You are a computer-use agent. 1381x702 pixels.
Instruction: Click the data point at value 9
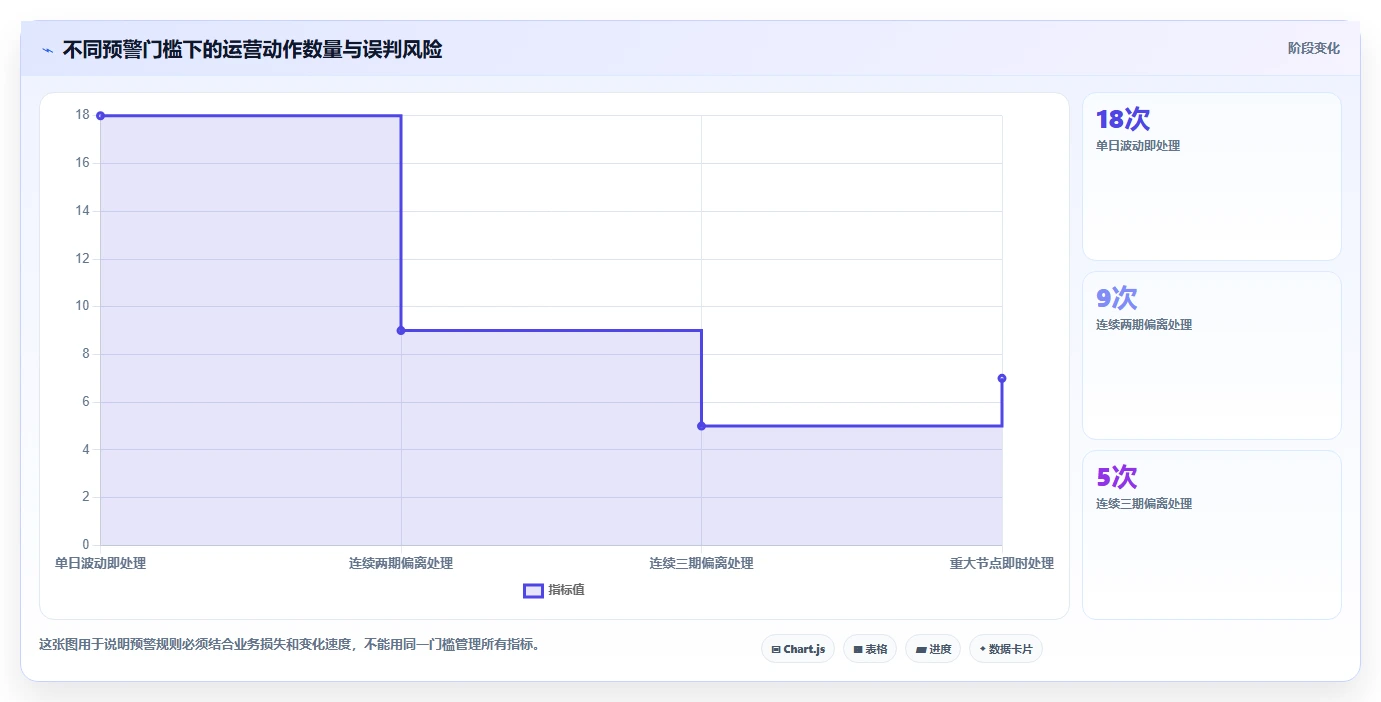(401, 330)
